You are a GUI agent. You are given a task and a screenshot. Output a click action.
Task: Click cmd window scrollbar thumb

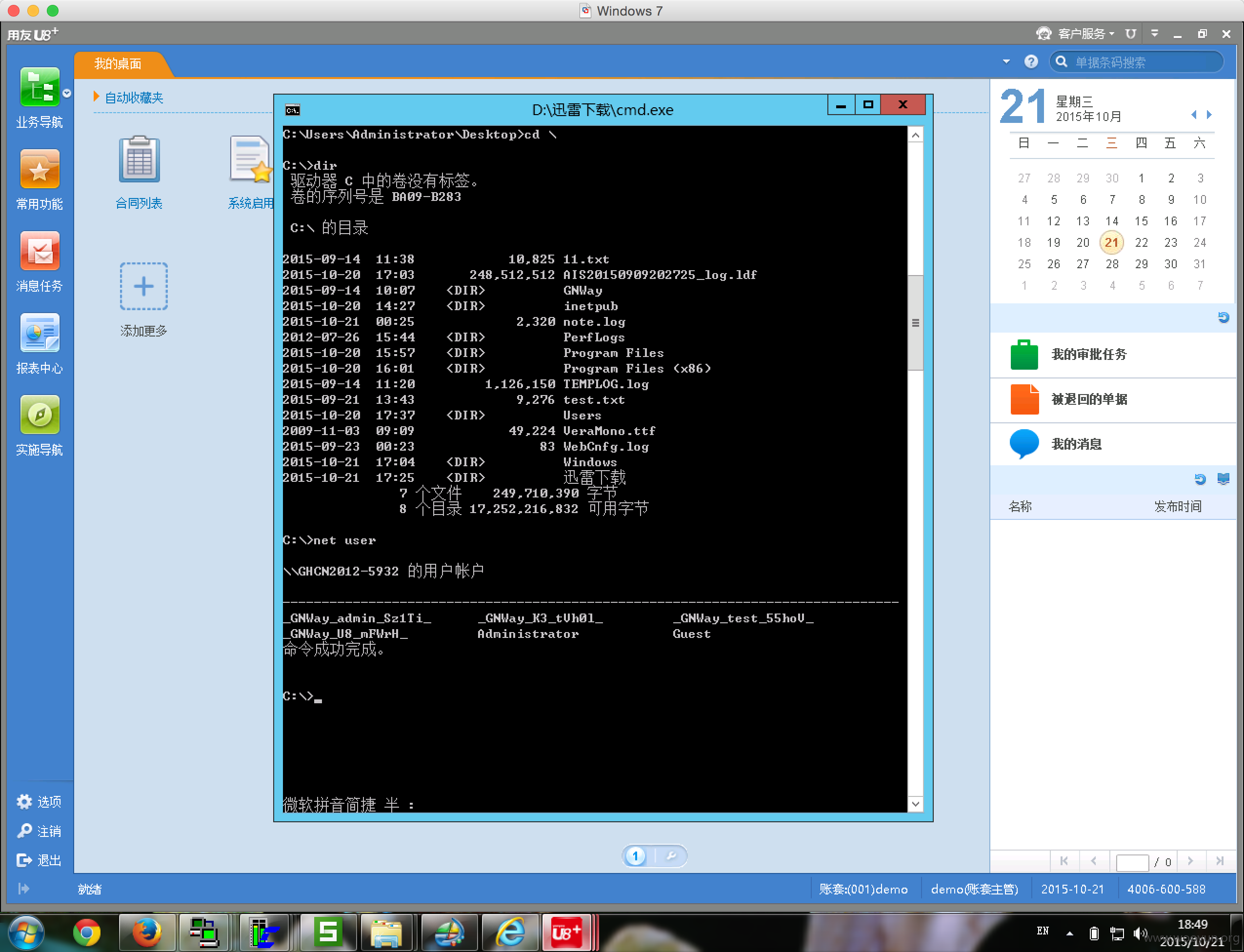click(915, 322)
